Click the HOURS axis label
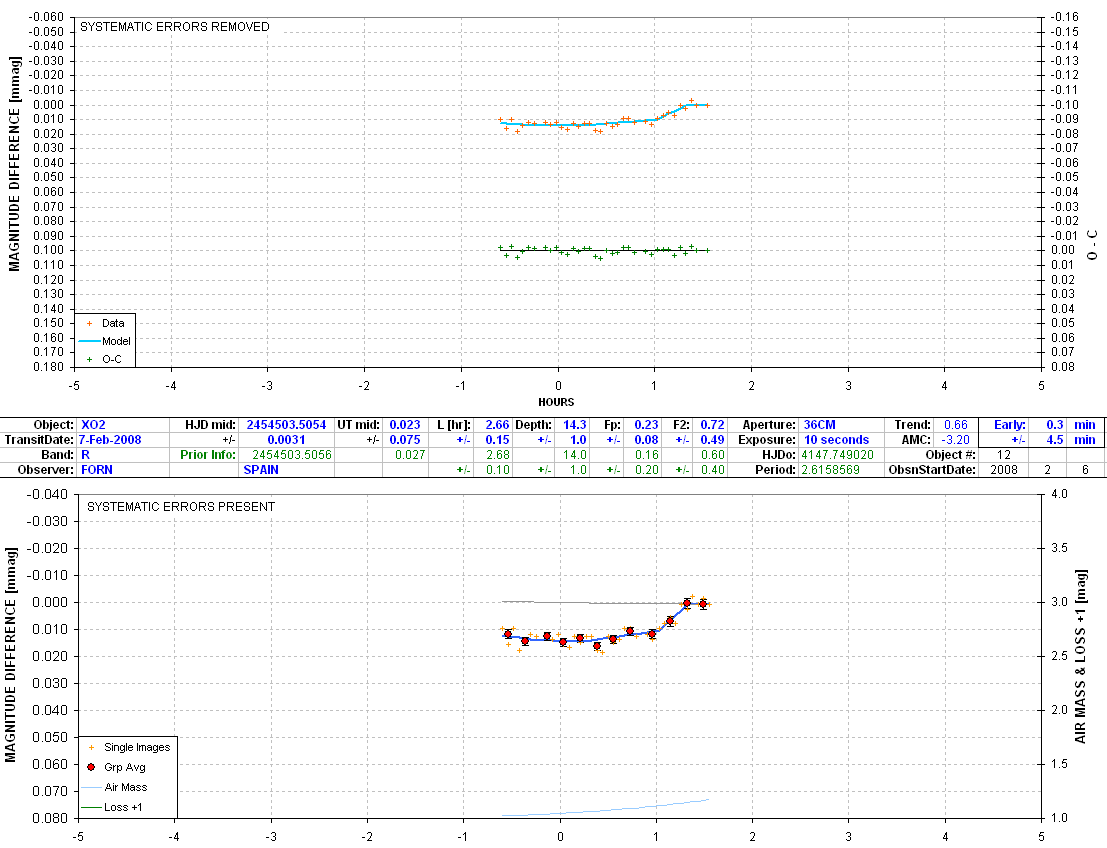Viewport: 1107px width, 848px height. tap(556, 402)
